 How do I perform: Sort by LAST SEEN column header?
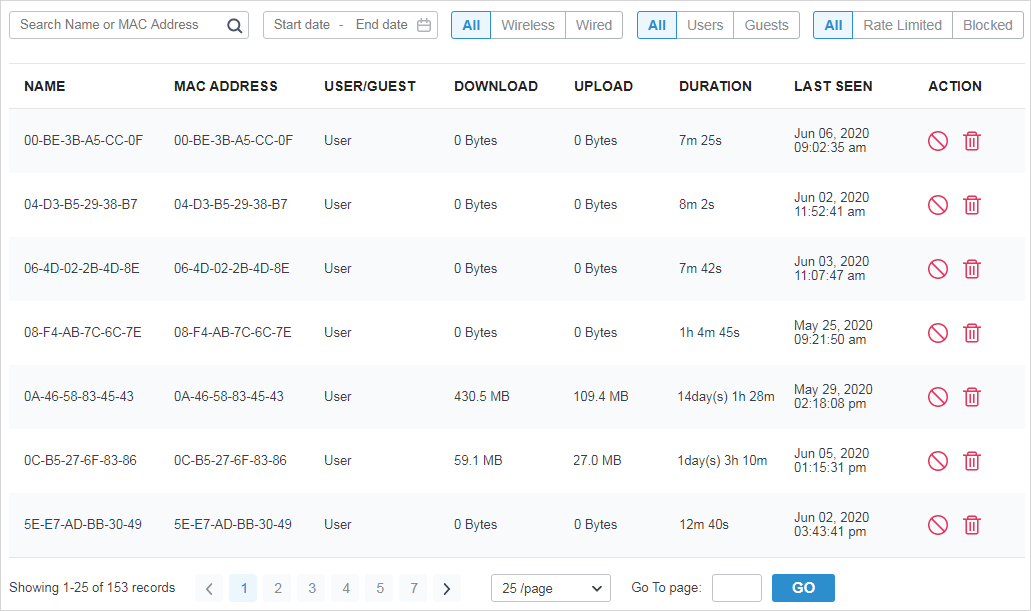[x=833, y=86]
